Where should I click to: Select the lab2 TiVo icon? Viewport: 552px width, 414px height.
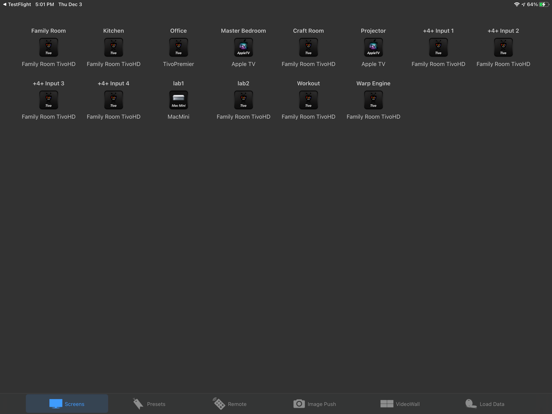coord(243,100)
